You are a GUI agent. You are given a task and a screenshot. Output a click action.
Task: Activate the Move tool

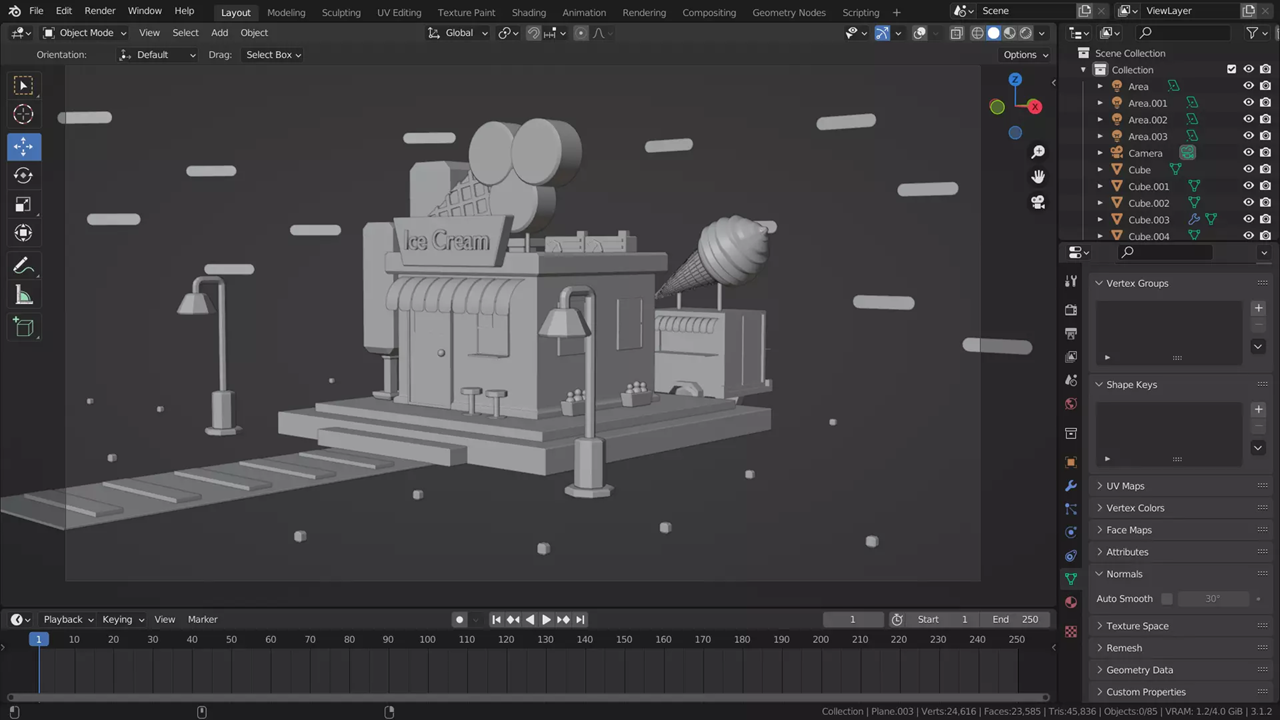coord(24,146)
